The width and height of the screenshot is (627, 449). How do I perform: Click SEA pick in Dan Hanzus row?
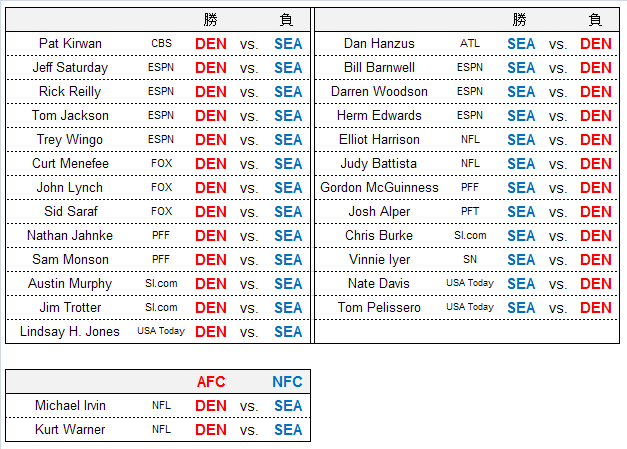click(x=521, y=44)
